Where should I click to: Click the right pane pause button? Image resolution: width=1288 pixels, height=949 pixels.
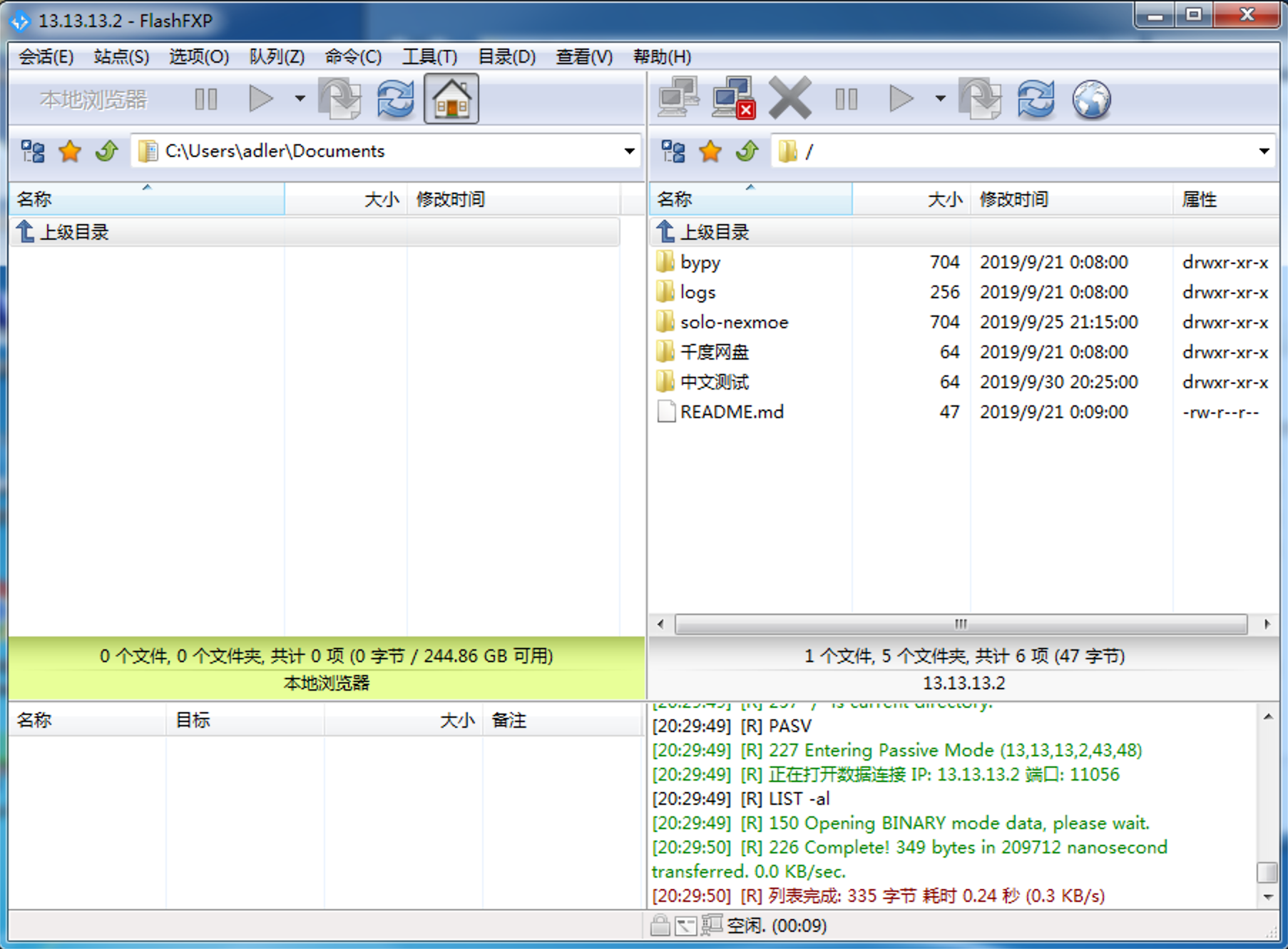(x=847, y=99)
